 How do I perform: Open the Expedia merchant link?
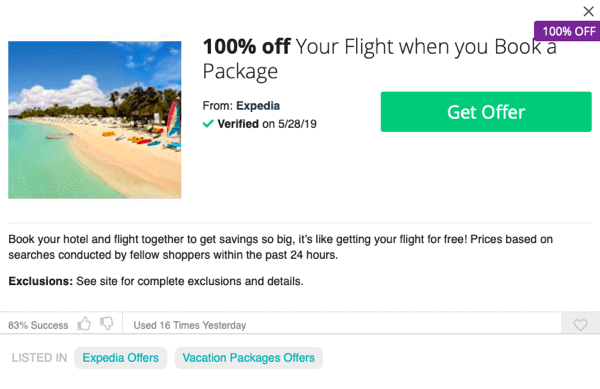[x=258, y=106]
